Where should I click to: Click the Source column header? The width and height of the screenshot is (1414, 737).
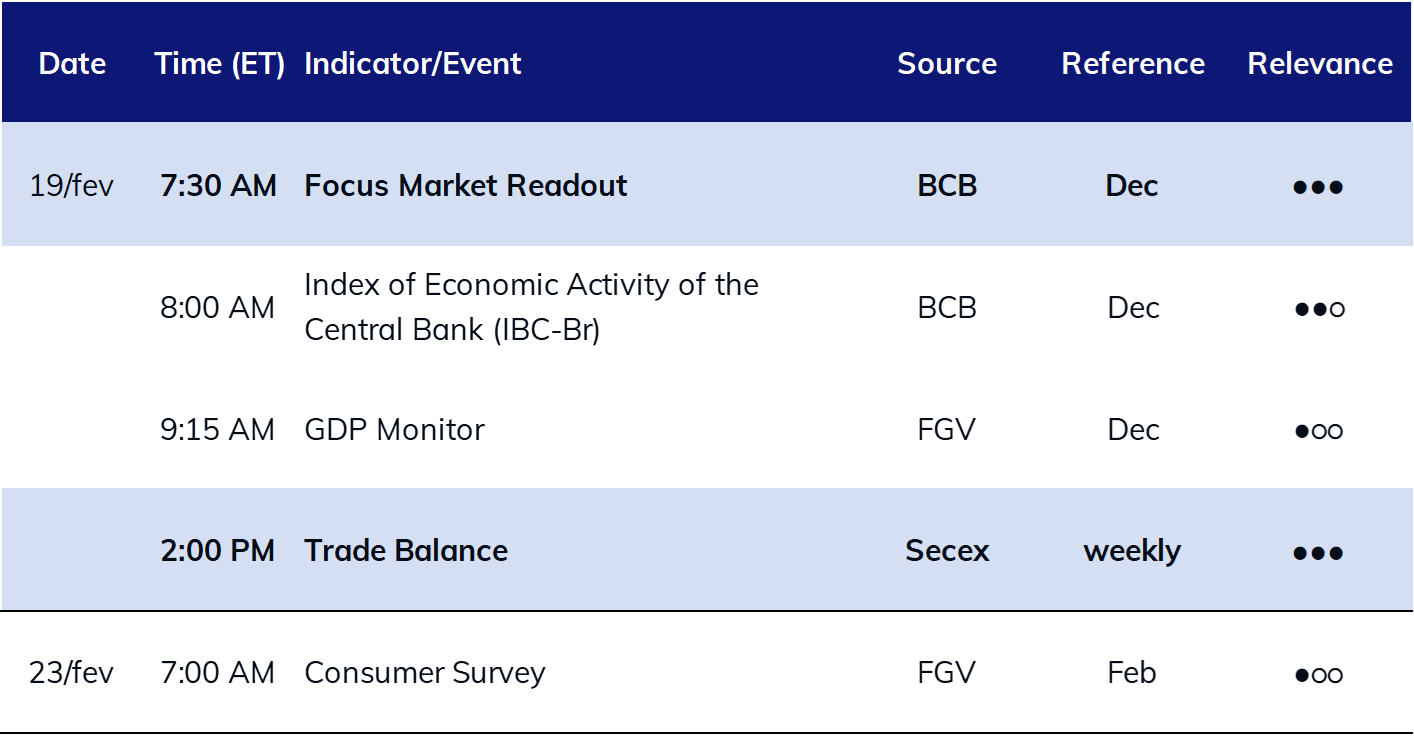(947, 64)
